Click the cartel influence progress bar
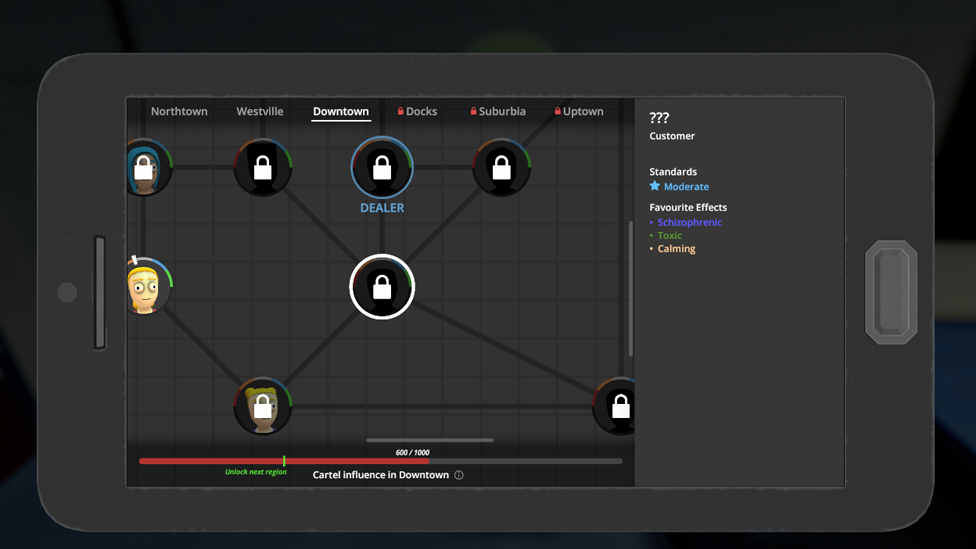The width and height of the screenshot is (976, 549). [x=381, y=461]
